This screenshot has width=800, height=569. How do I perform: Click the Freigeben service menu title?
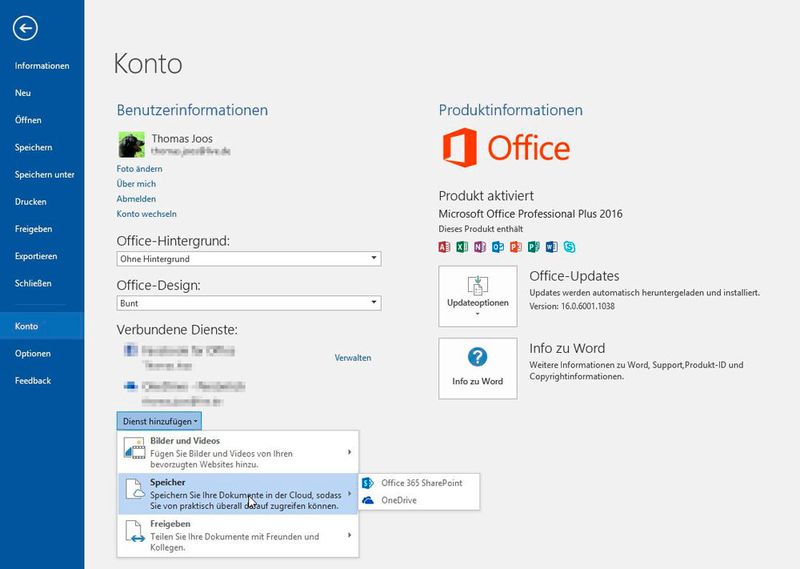tap(170, 524)
